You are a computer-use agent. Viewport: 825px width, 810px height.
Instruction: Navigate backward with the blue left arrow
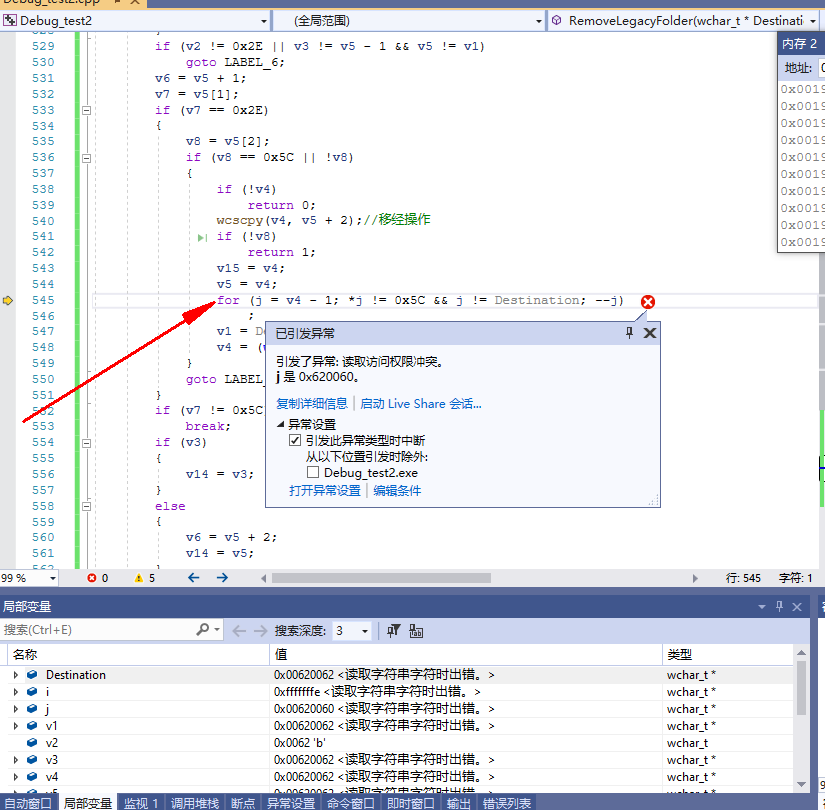click(x=194, y=578)
